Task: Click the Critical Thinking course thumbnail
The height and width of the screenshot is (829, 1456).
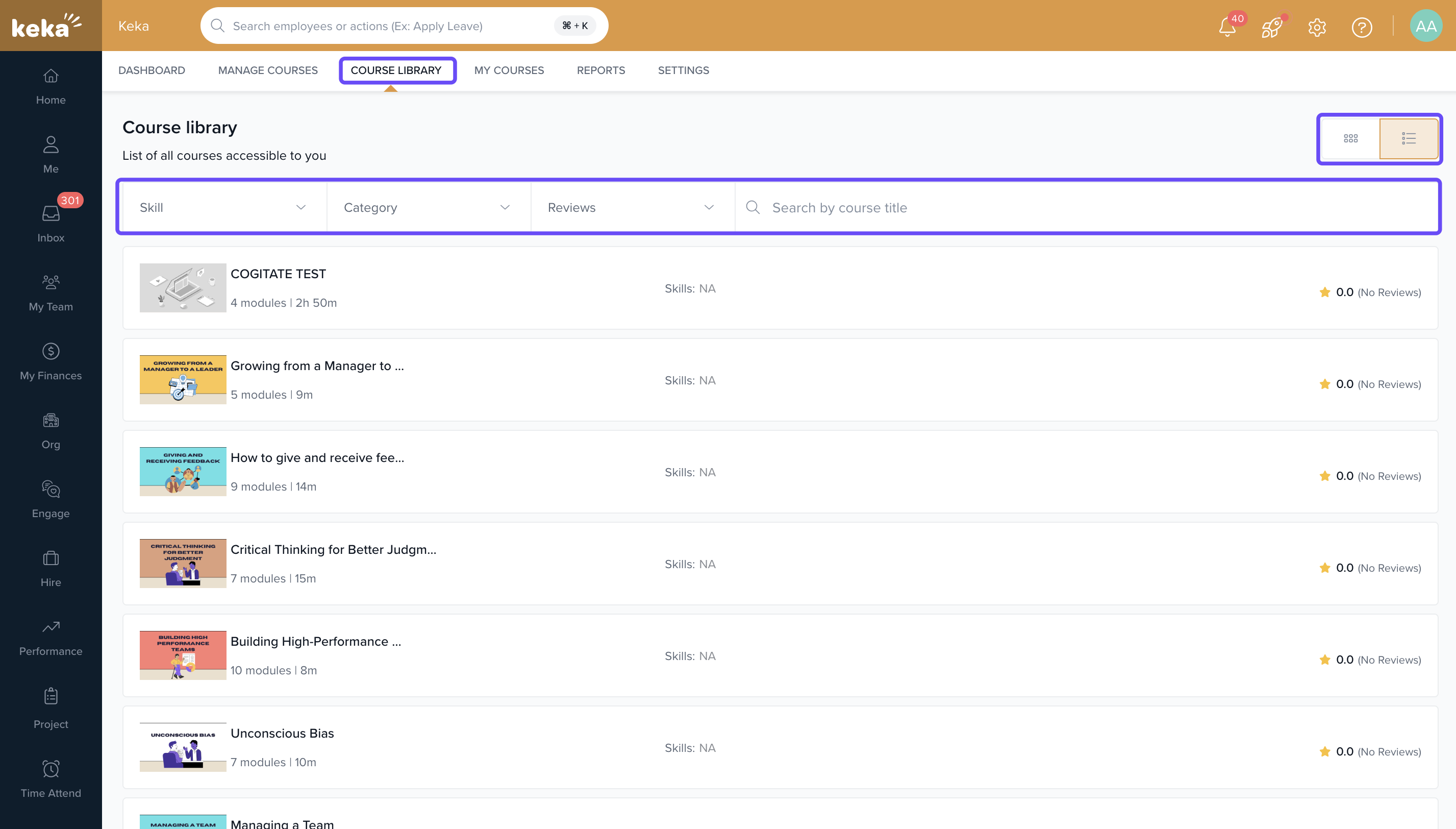Action: point(183,563)
